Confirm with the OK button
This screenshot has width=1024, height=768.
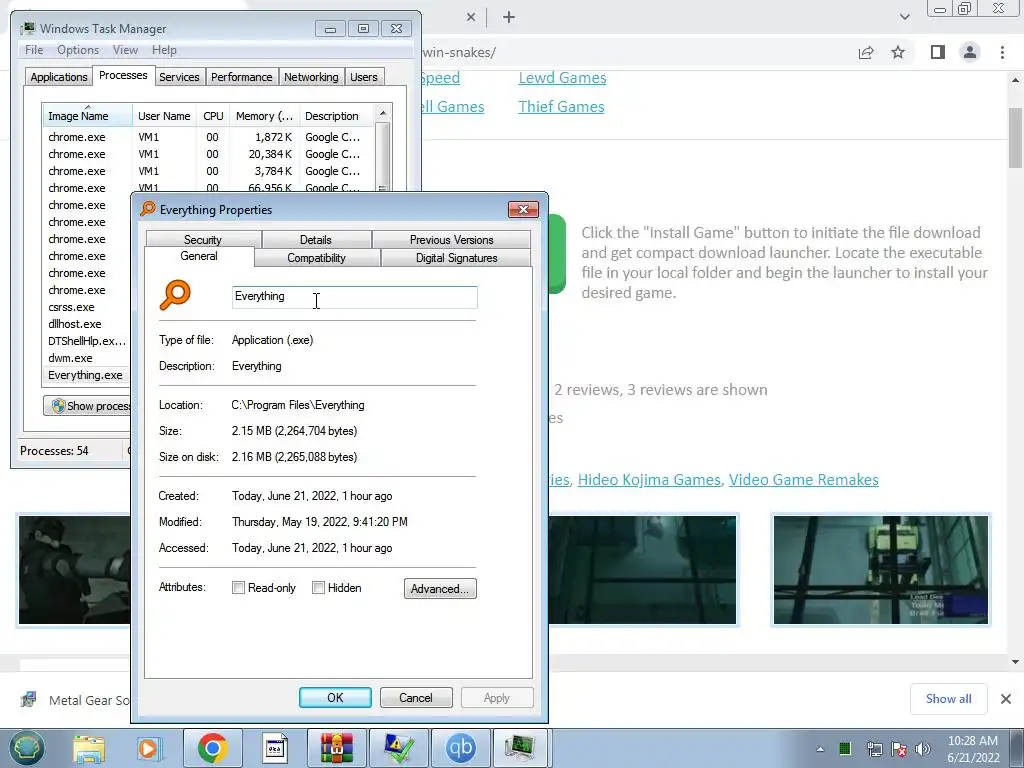[335, 697]
